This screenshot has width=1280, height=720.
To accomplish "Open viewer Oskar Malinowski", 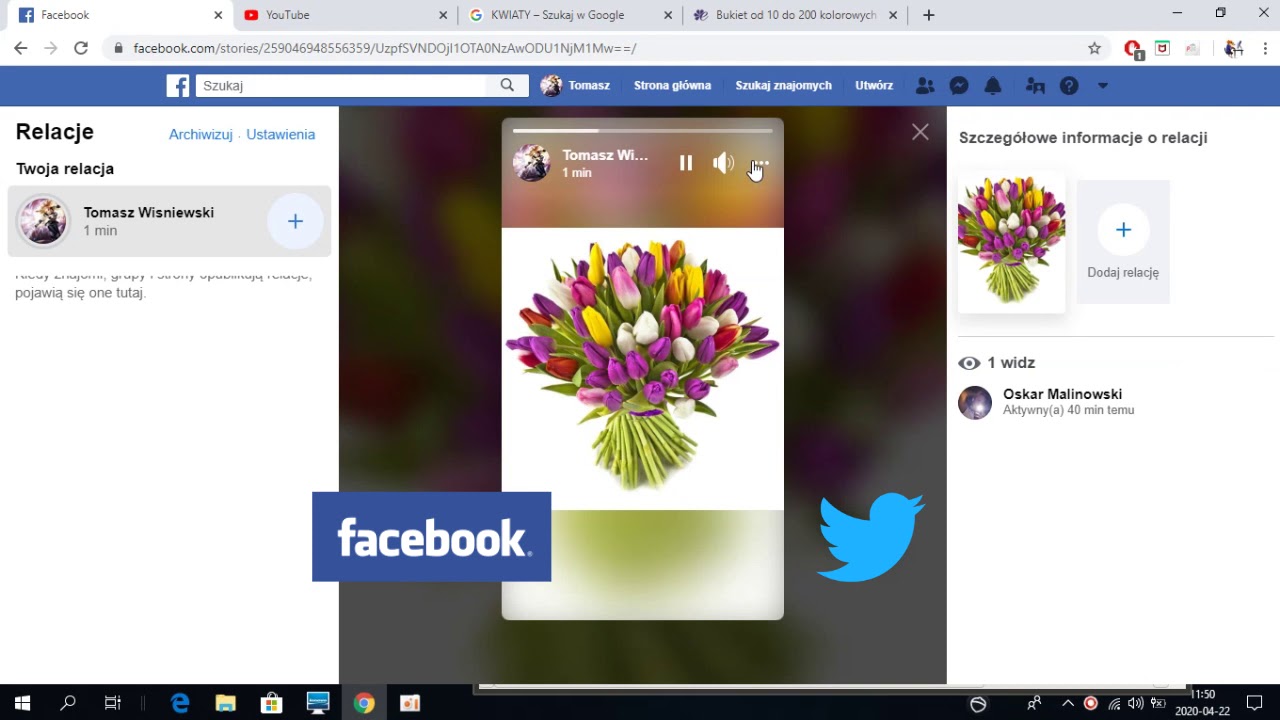I will (x=1062, y=394).
